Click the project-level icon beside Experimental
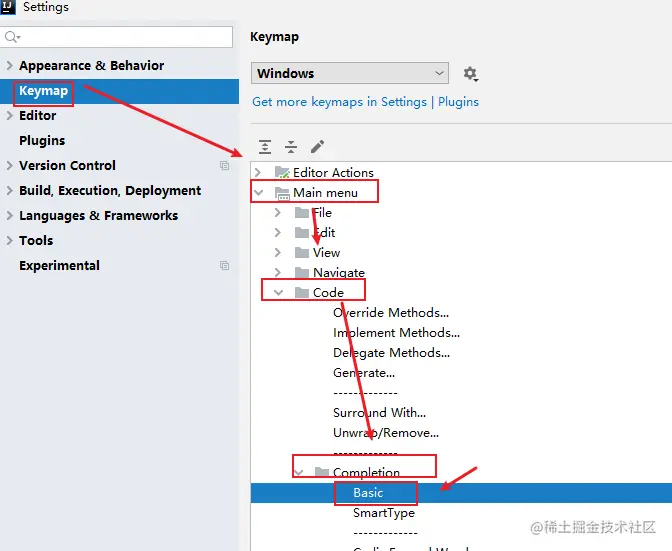 tap(224, 265)
